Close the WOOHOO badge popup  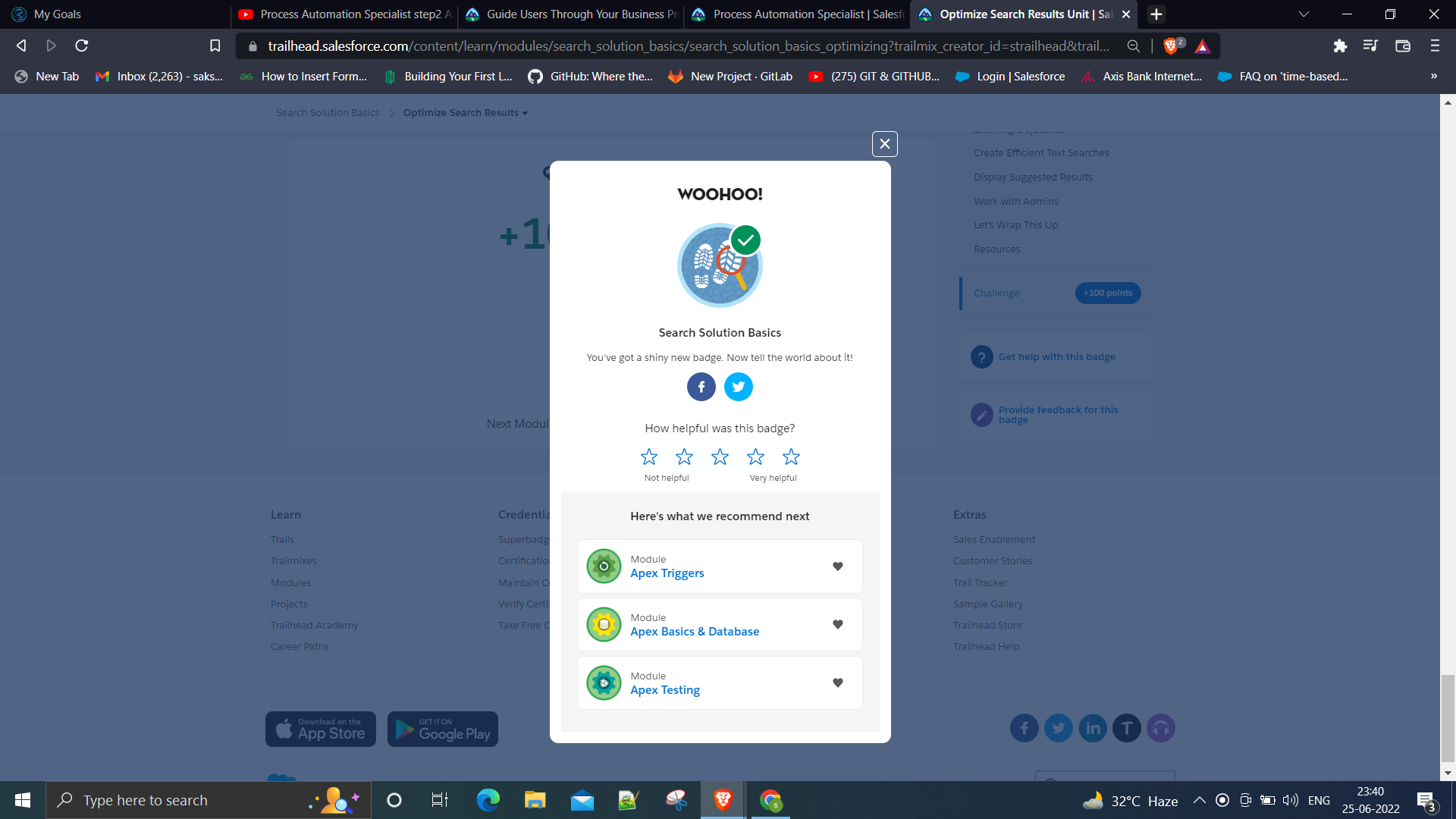pos(884,144)
